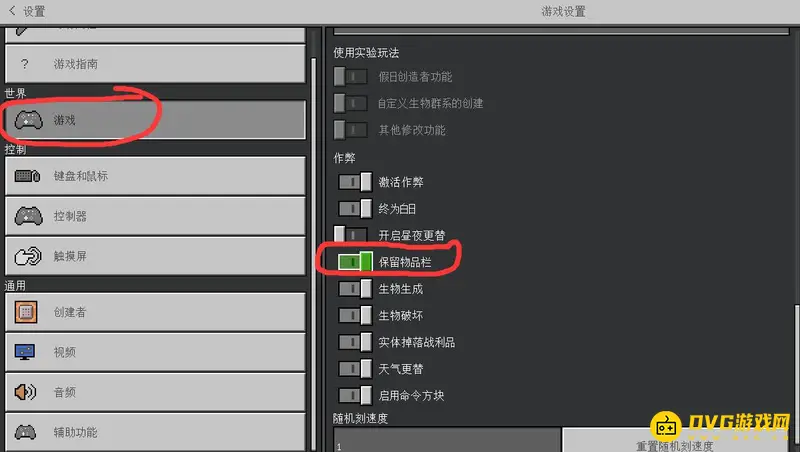Click the speaker icon for 音频
This screenshot has width=800, height=452.
click(x=25, y=392)
